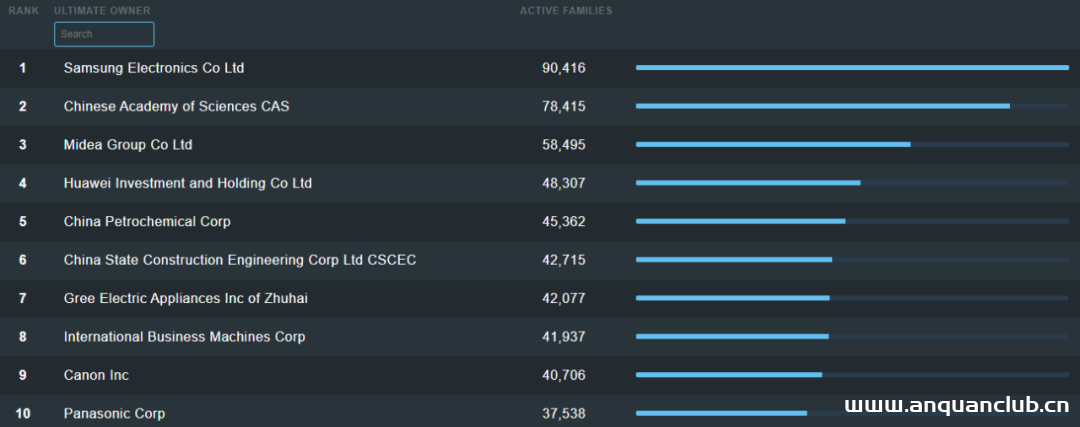Click the 48,307 active families count
This screenshot has width=1080, height=427.
click(563, 183)
